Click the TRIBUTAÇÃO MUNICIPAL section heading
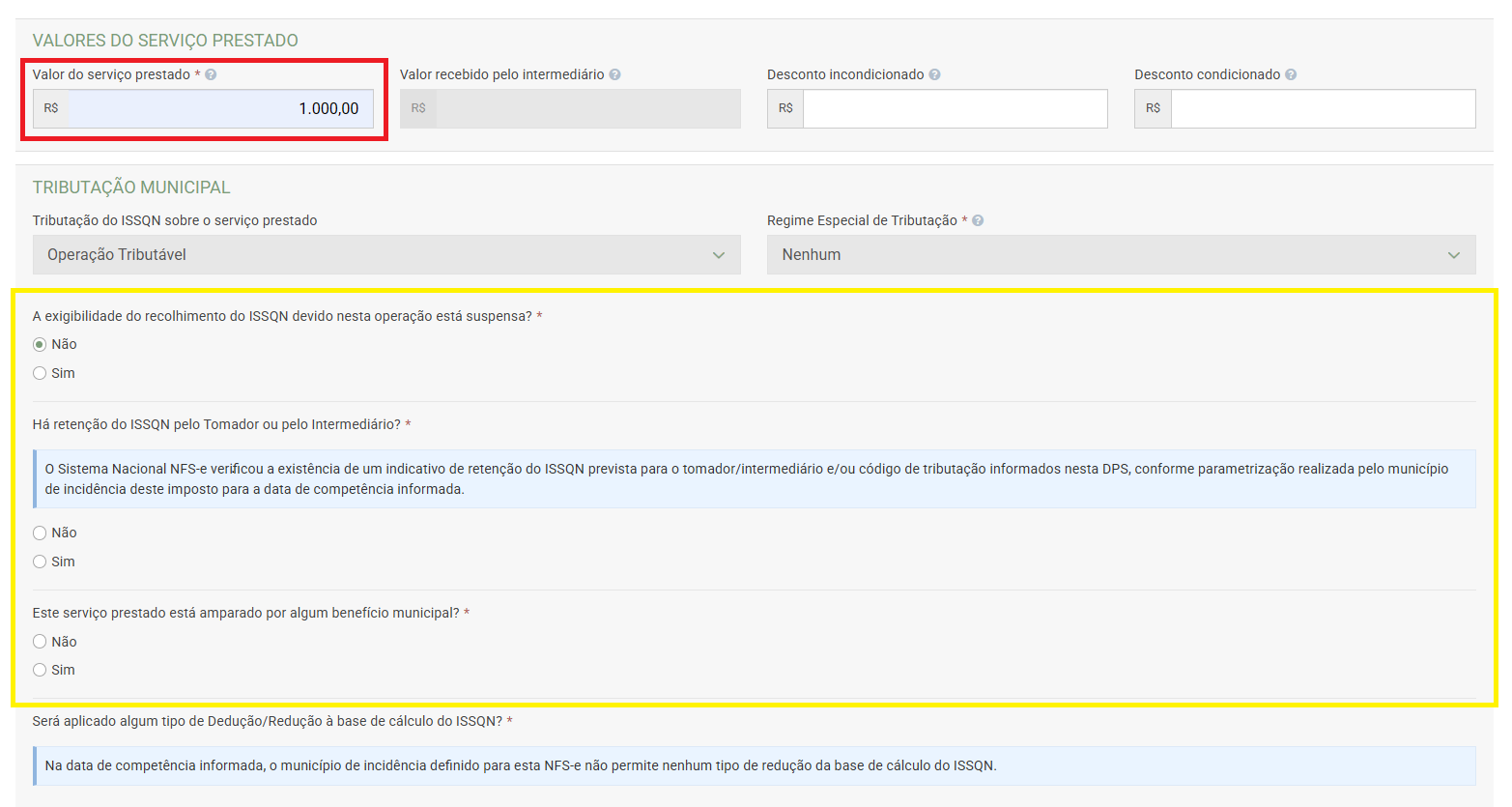The width and height of the screenshot is (1512, 807). (x=131, y=187)
